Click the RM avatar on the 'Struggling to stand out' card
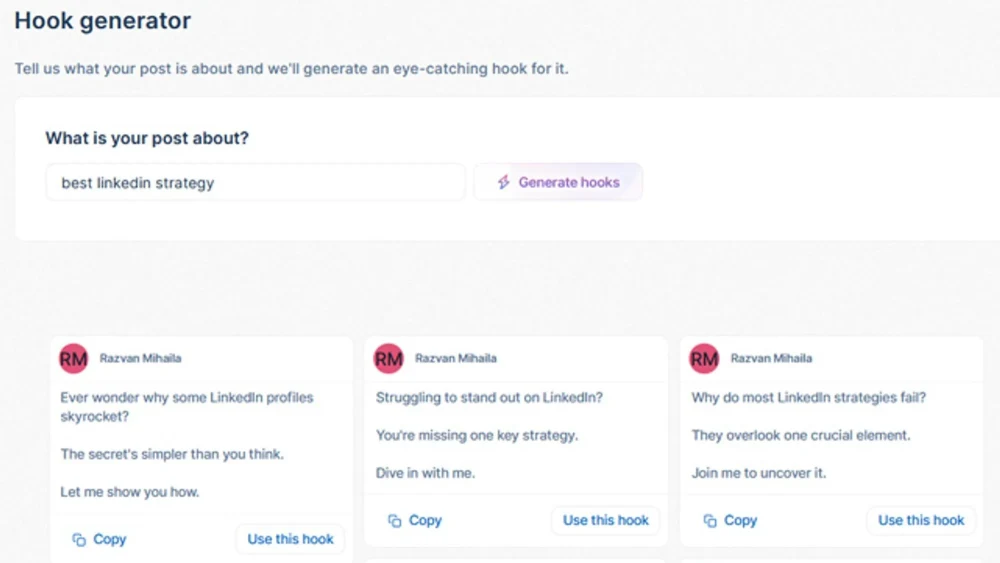 point(388,359)
